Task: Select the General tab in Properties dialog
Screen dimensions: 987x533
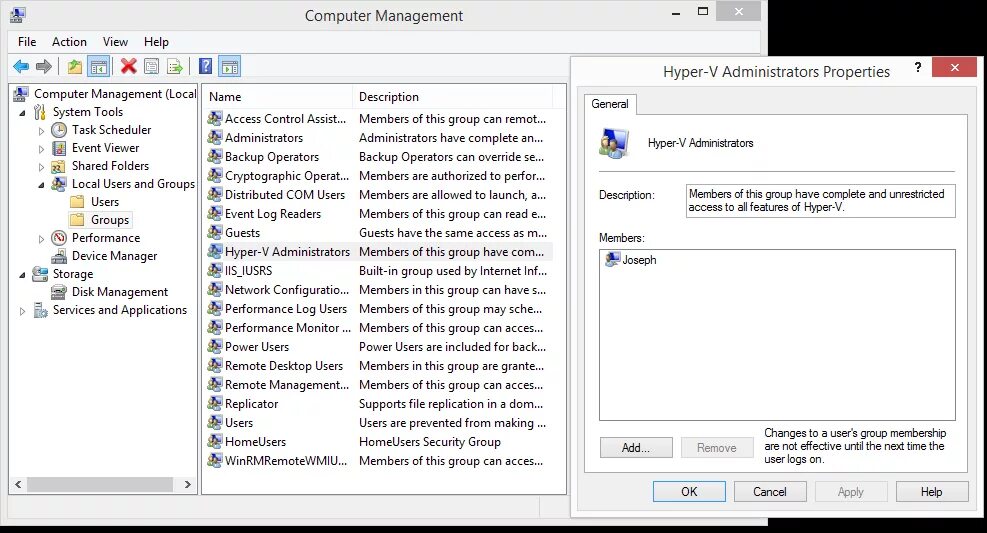Action: coord(609,104)
